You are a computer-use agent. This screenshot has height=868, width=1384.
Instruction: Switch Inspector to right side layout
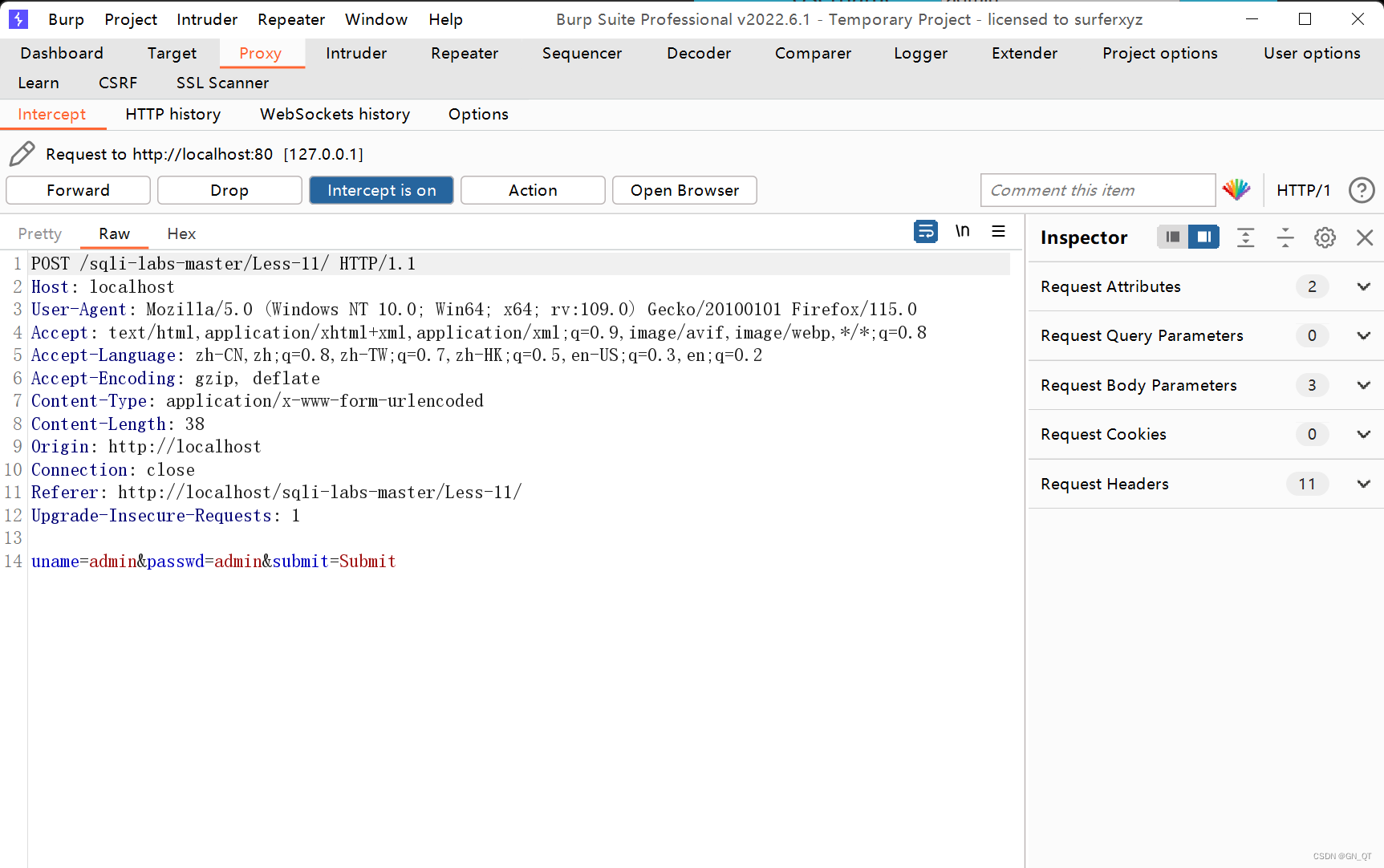[1204, 237]
